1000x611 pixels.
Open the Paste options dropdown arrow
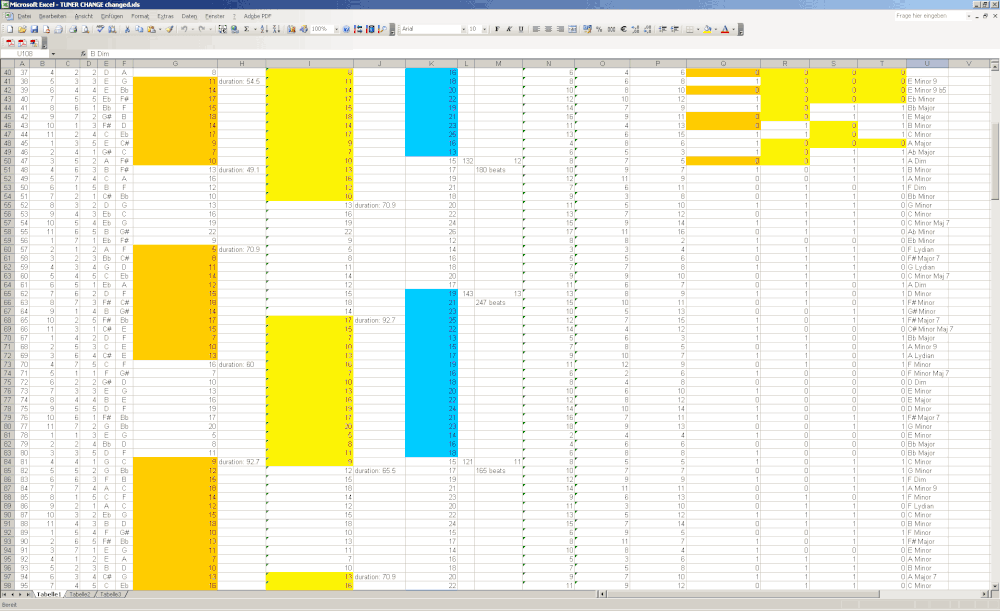coord(159,29)
